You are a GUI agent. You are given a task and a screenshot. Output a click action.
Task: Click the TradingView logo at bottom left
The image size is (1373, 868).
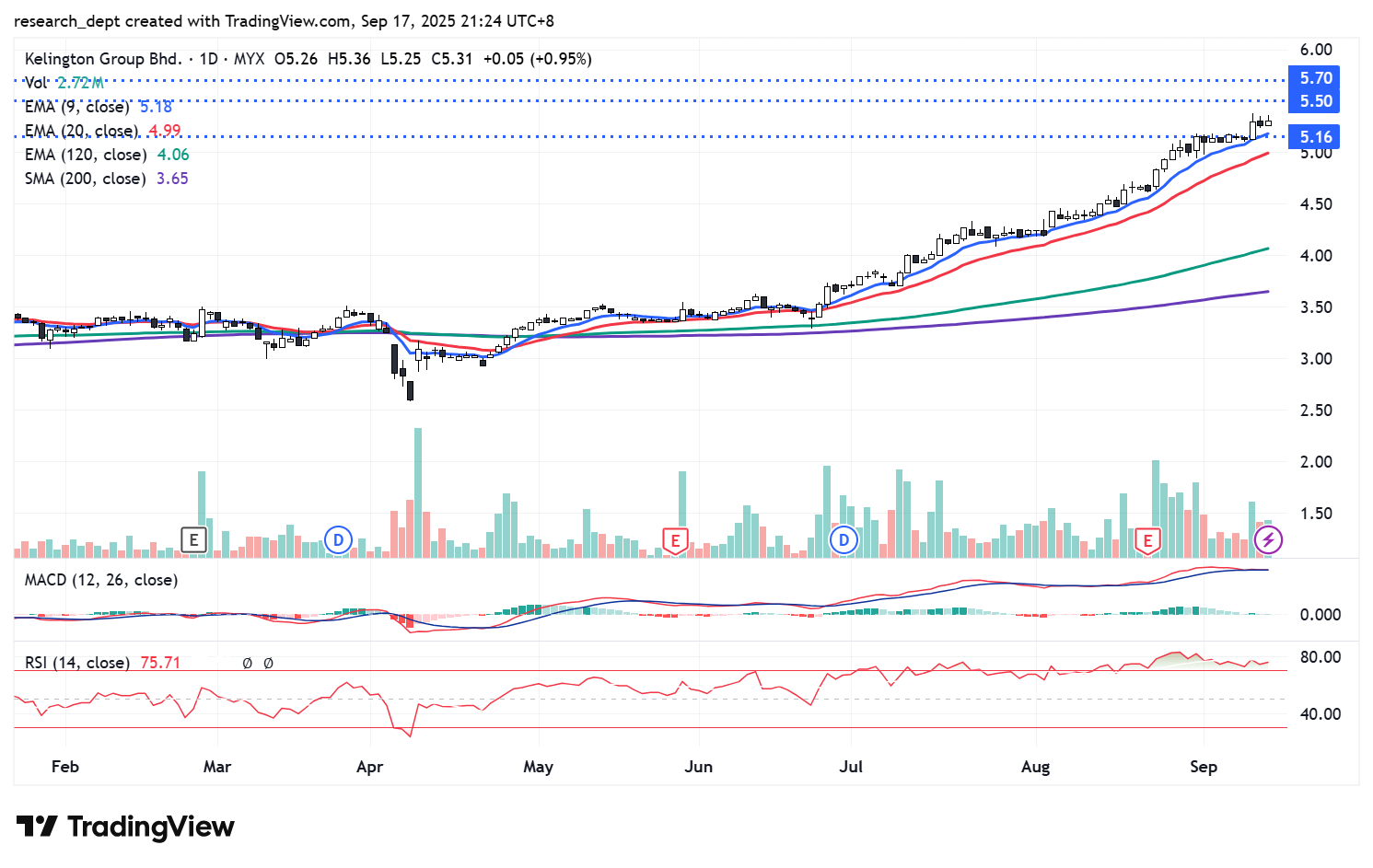tap(125, 827)
